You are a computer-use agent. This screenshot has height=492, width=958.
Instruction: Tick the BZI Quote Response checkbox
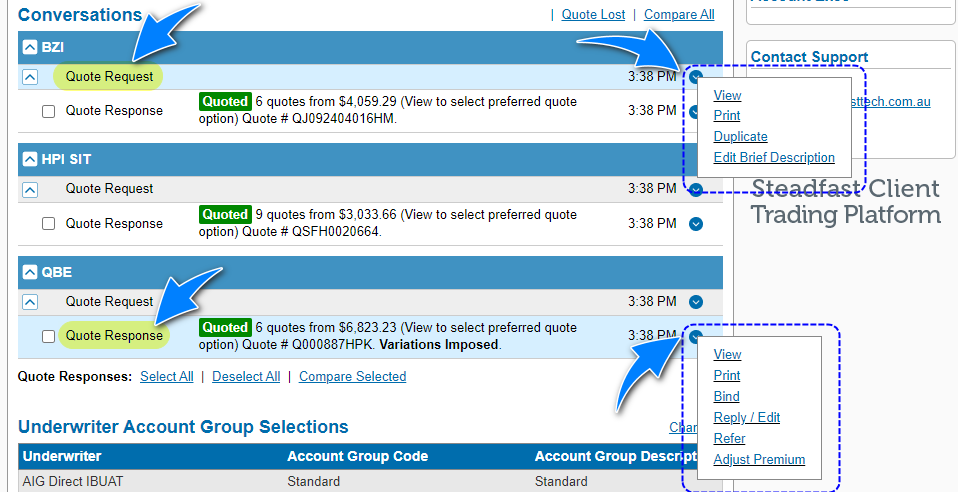click(x=48, y=111)
